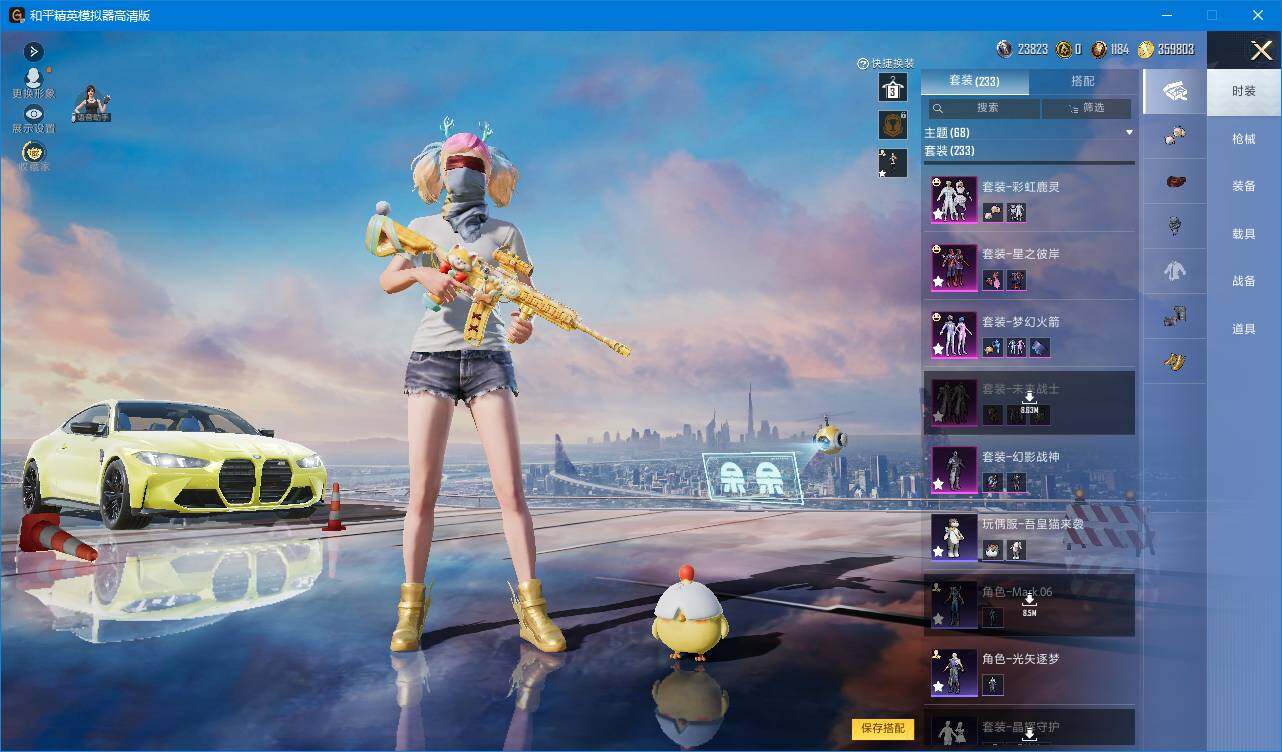Open the 装备 equipment menu tab
This screenshot has height=752, width=1282.
point(1243,186)
